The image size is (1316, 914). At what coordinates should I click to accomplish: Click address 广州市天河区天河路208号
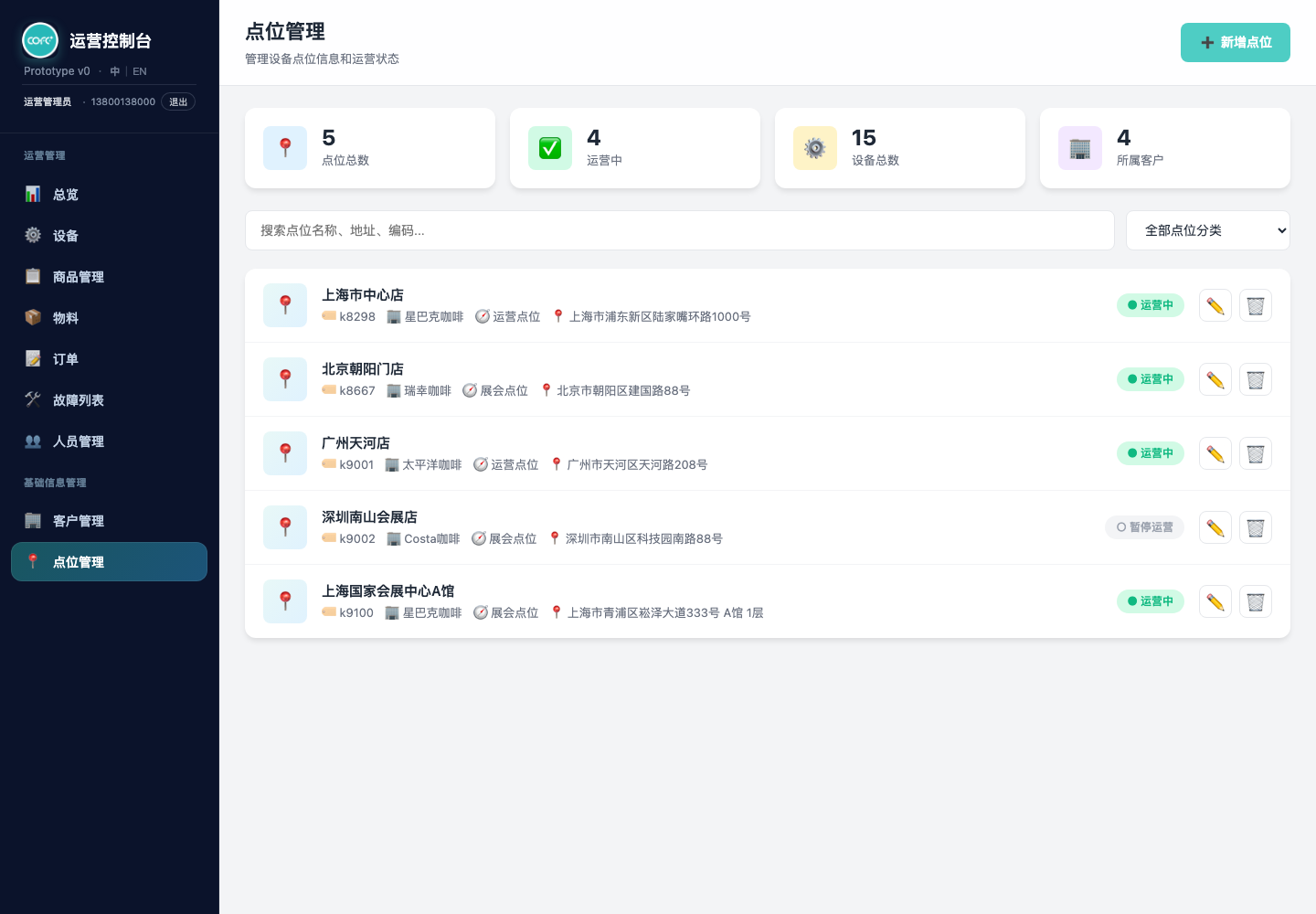637,465
